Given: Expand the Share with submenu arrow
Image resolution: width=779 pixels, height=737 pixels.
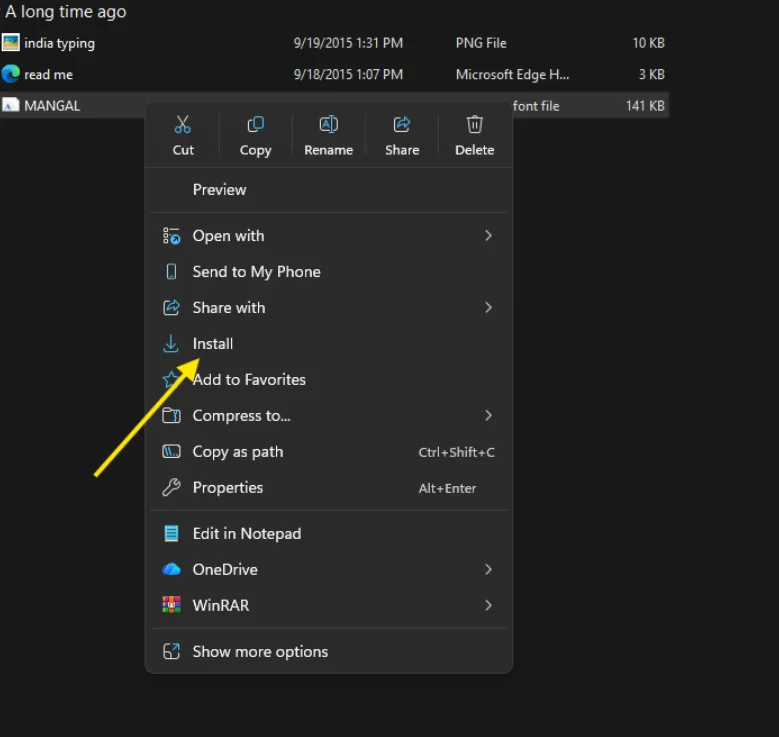Looking at the screenshot, I should (488, 308).
